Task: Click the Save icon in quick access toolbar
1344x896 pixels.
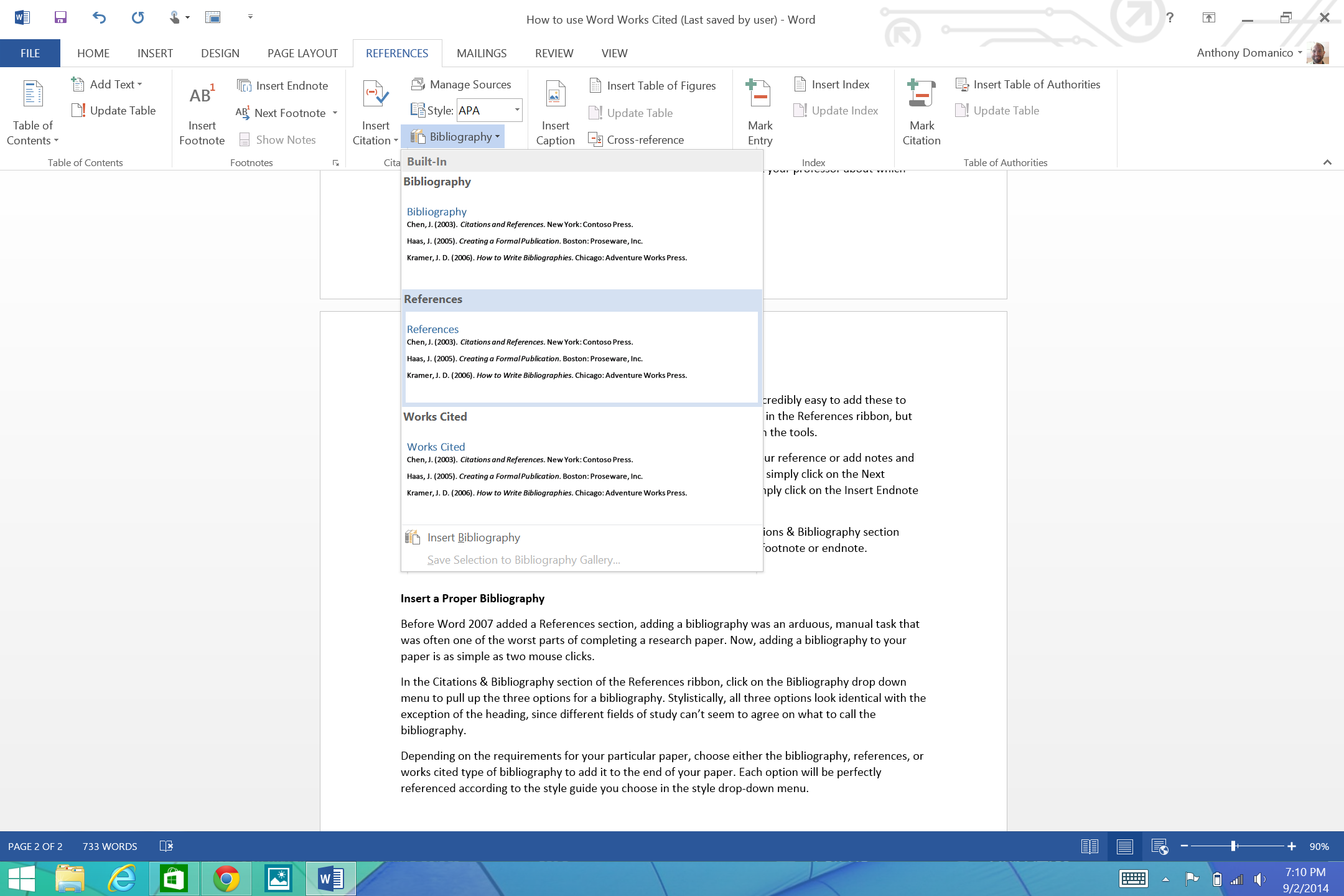Action: pos(60,17)
